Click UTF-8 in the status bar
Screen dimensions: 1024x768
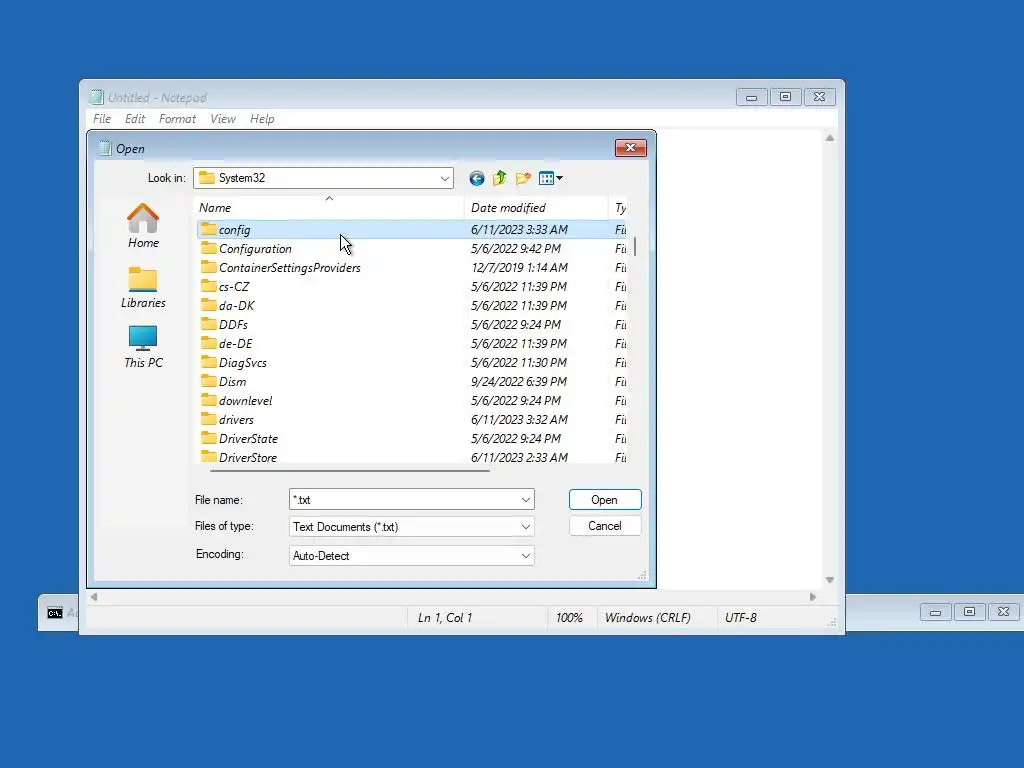pos(741,618)
